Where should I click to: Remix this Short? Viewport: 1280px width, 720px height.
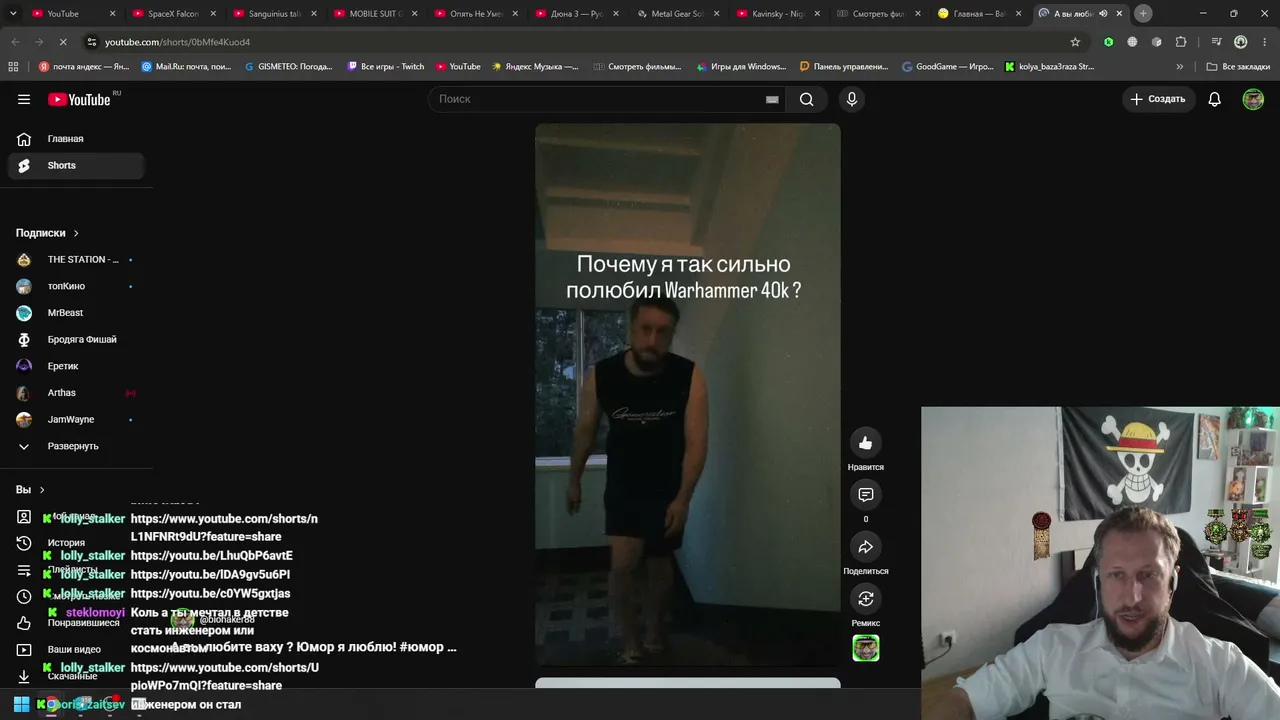pos(866,599)
